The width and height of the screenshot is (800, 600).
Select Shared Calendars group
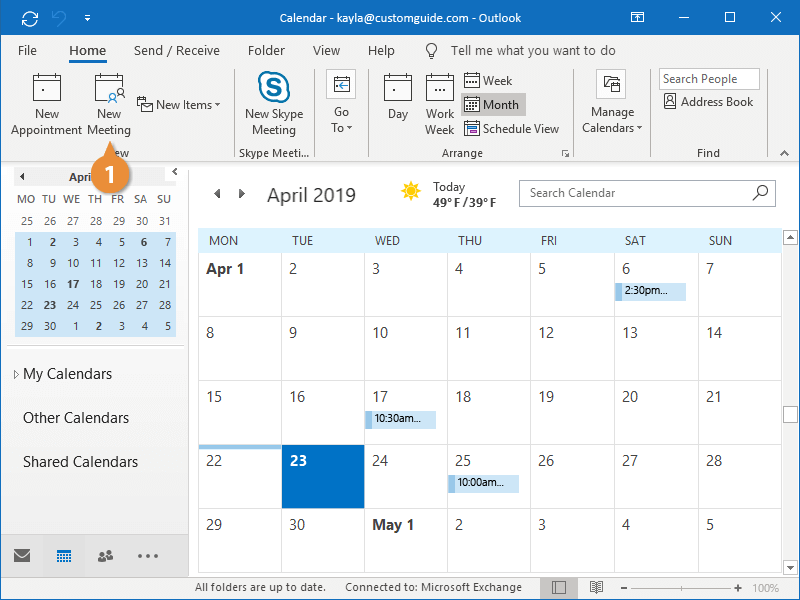(80, 462)
